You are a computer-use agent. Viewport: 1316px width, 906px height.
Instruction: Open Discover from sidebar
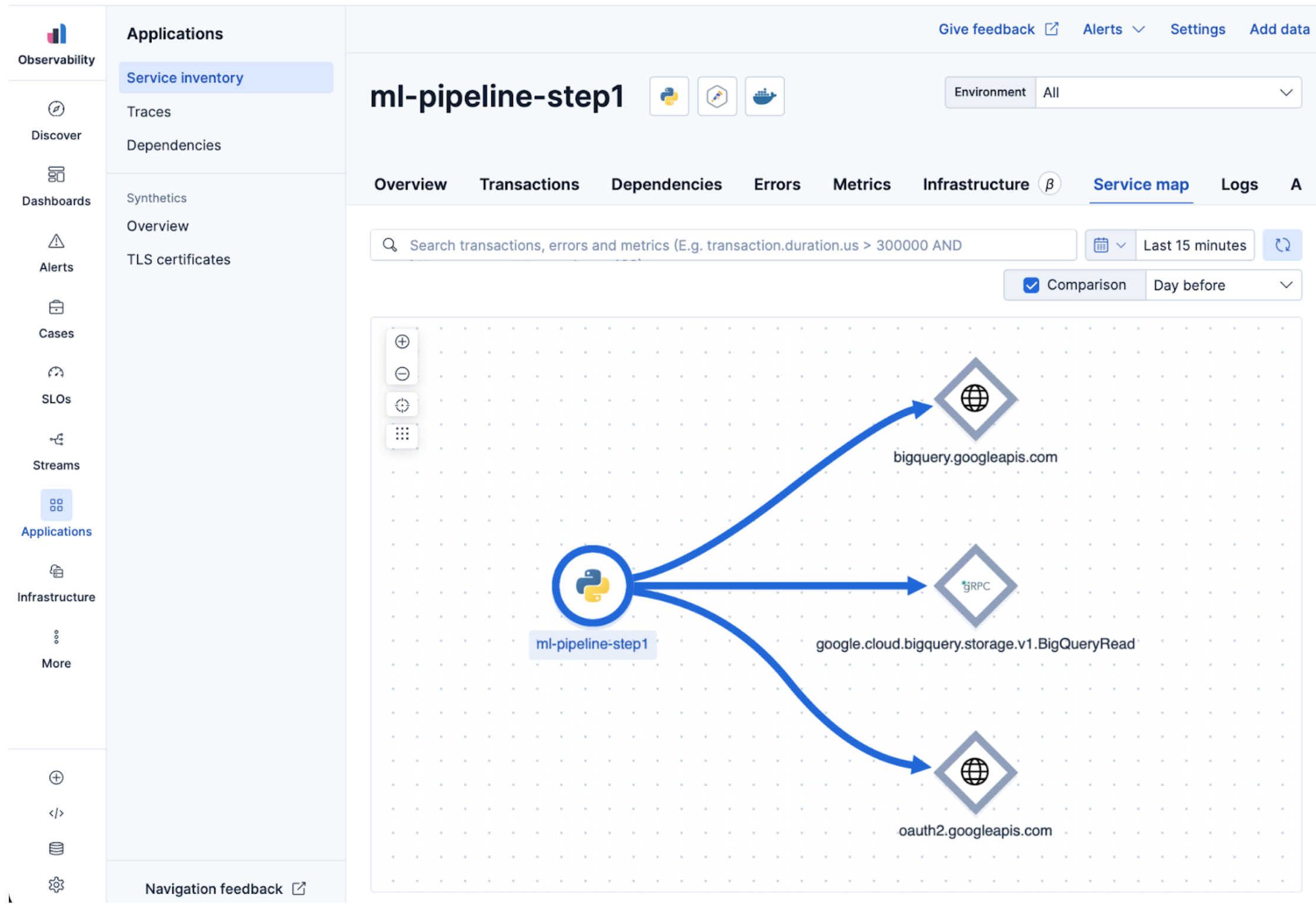(56, 121)
